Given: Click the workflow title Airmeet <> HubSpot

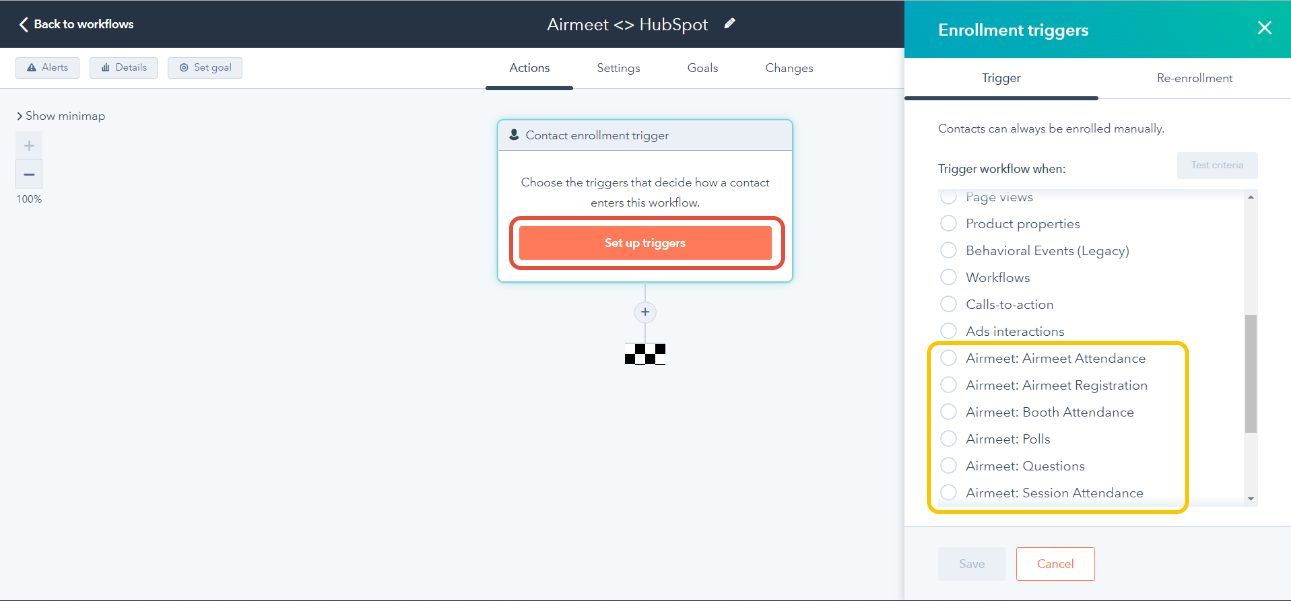Looking at the screenshot, I should (628, 24).
